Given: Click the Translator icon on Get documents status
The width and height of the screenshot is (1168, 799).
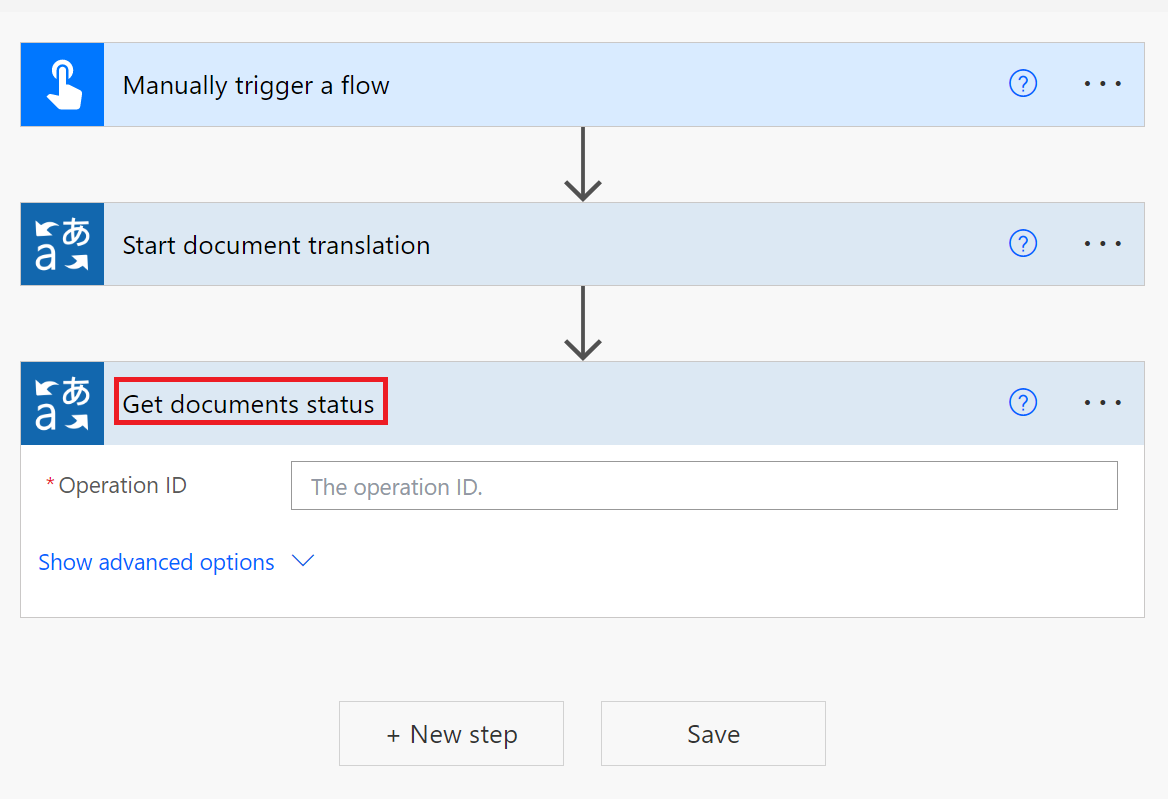Looking at the screenshot, I should pos(61,403).
